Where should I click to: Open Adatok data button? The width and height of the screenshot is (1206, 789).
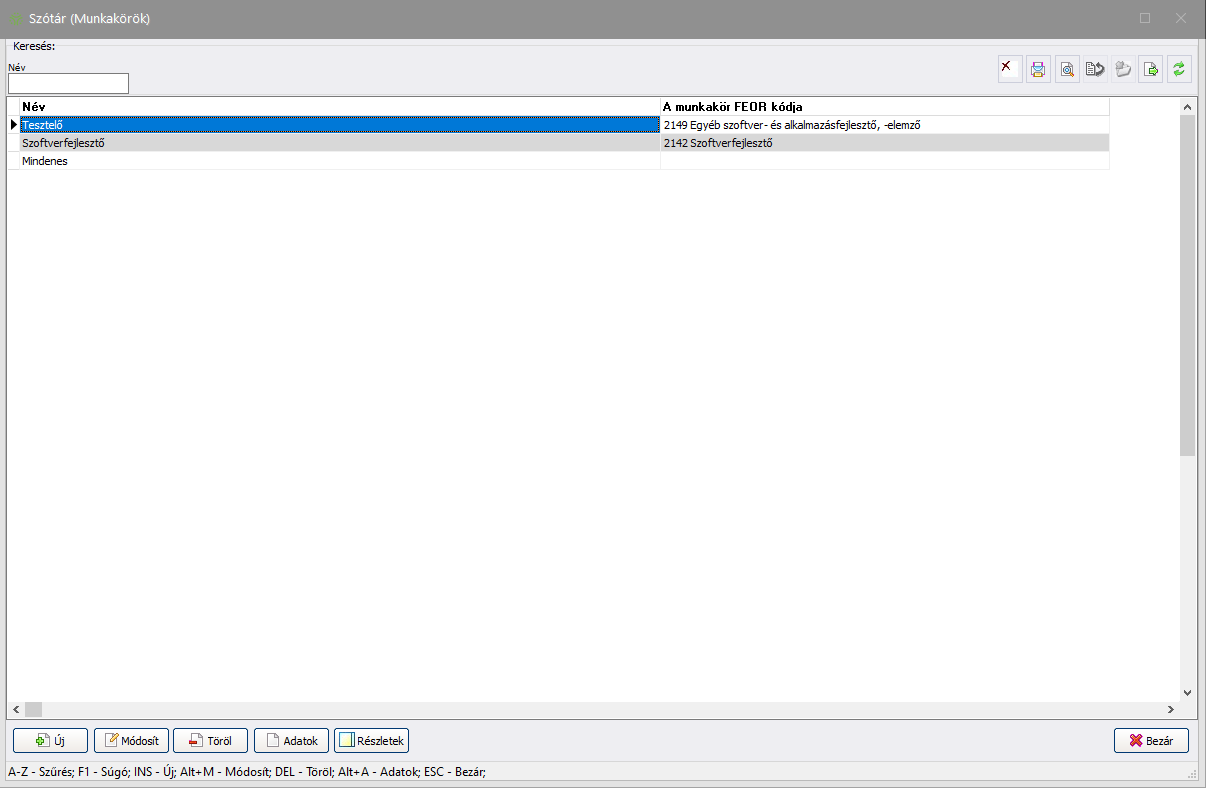291,741
